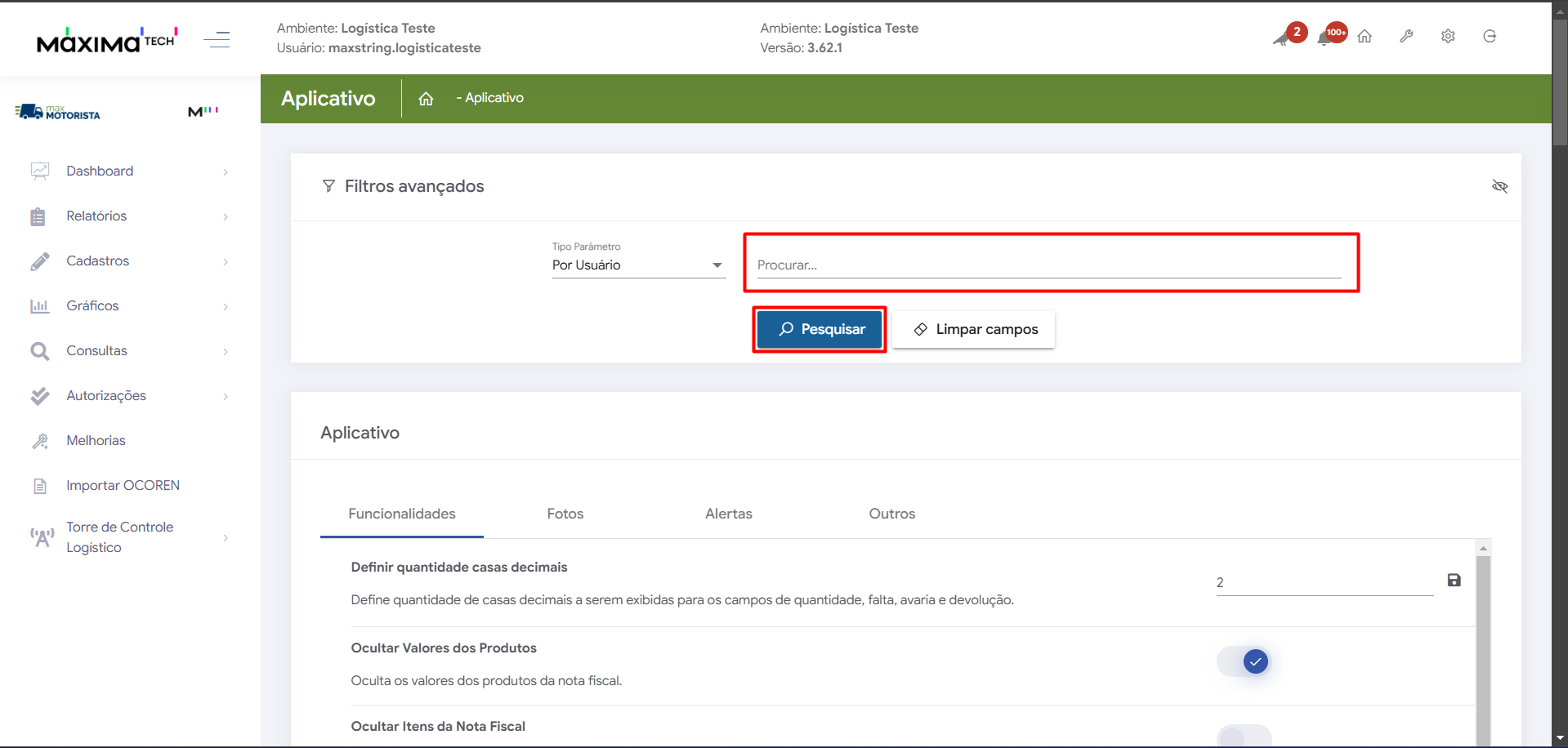Disable Ocultar Valores dos Produtos toggle

[x=1244, y=661]
